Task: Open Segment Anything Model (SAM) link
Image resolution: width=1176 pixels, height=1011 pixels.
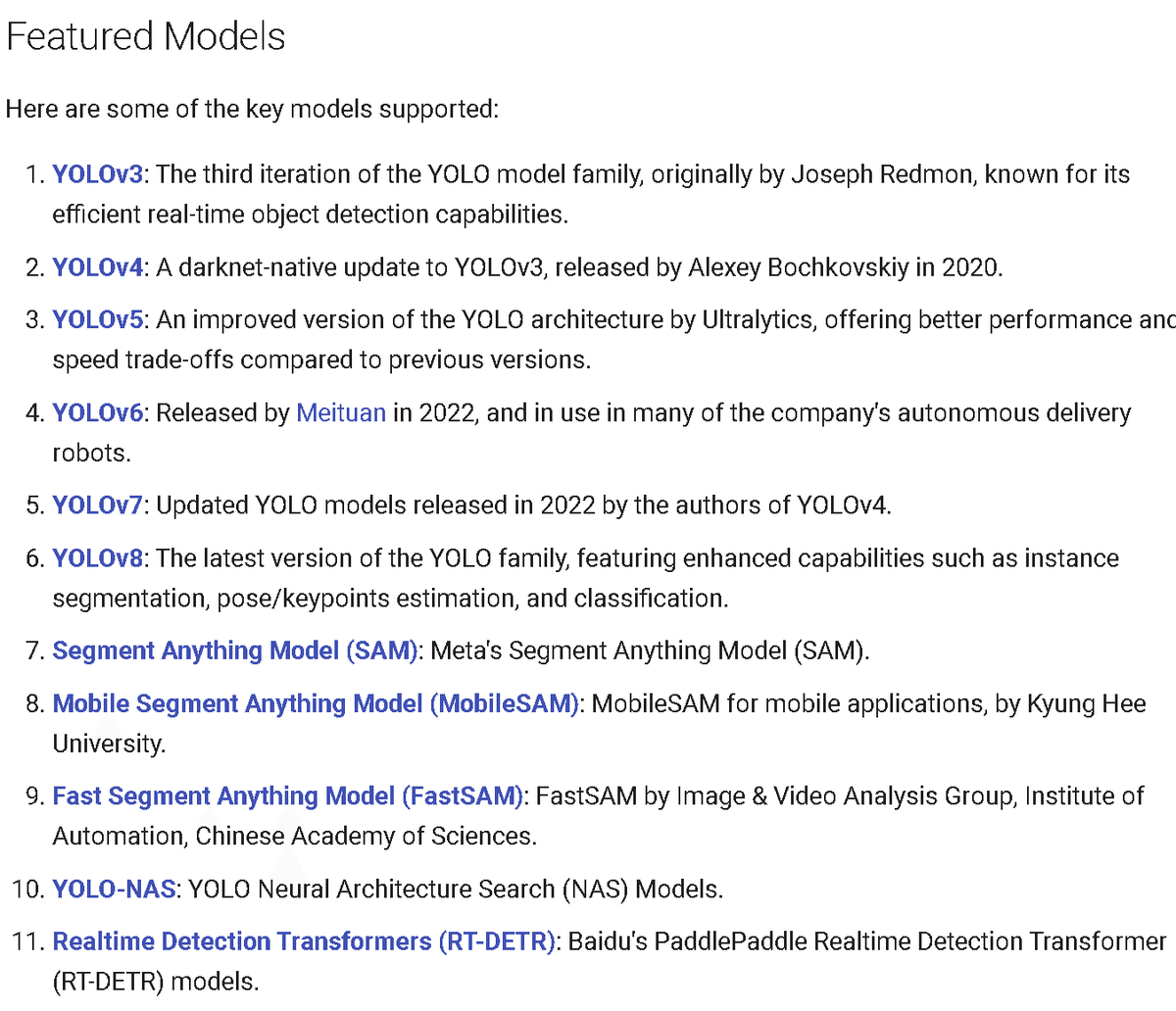Action: (235, 650)
